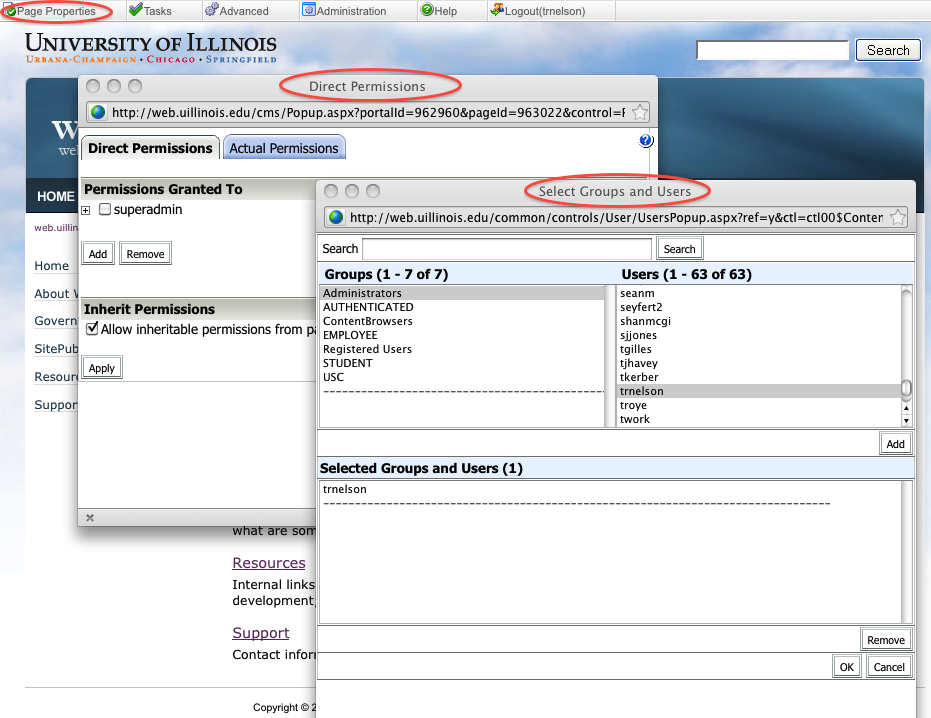Select user sjjones in Users list
This screenshot has width=931, height=718.
759,335
